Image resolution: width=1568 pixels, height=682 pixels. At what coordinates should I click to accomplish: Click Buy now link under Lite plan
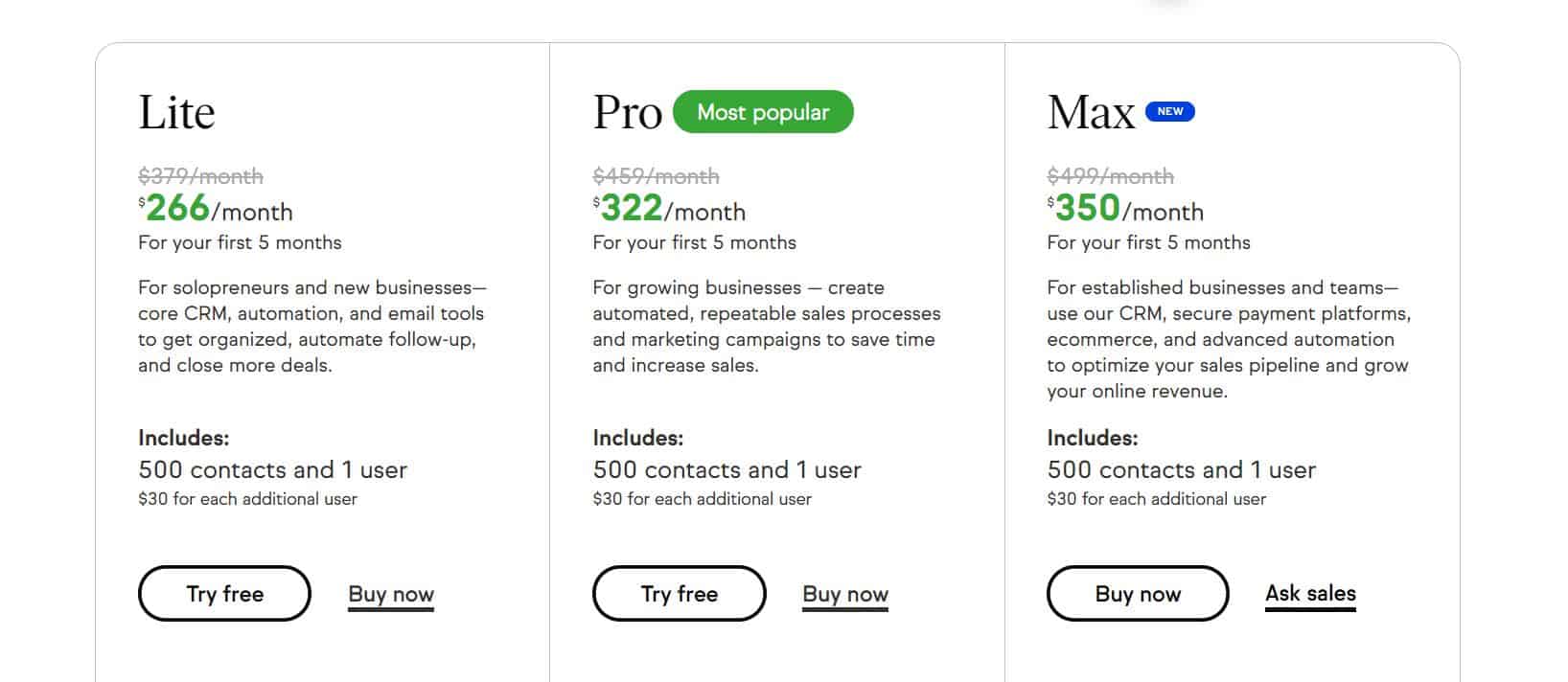click(391, 595)
